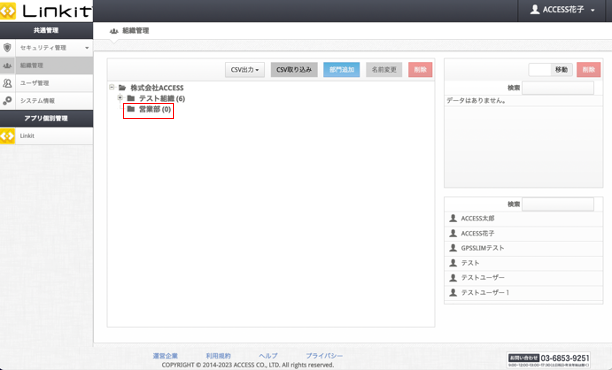Open ユーザ管理 from the sidebar
Image resolution: width=612 pixels, height=370 pixels.
46,83
